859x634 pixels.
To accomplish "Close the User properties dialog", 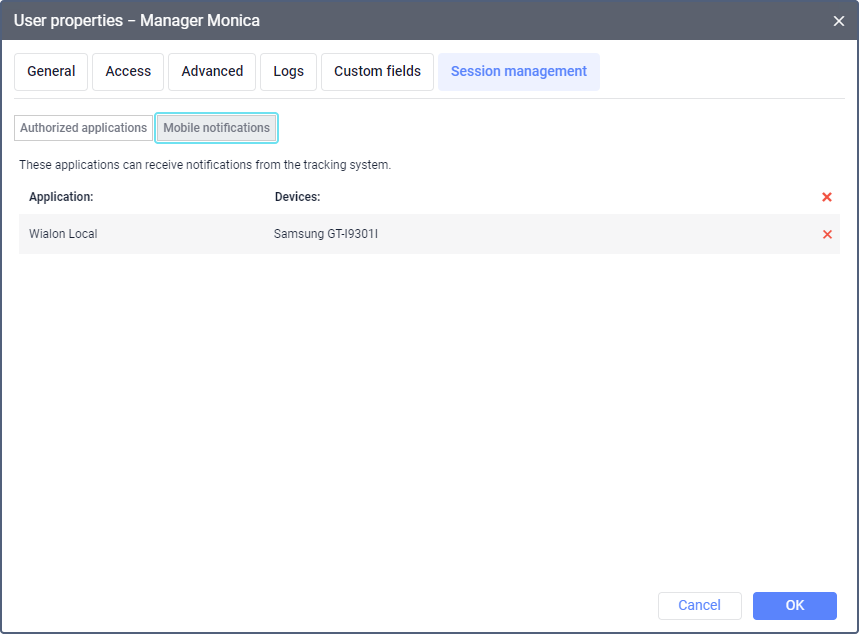I will click(839, 21).
